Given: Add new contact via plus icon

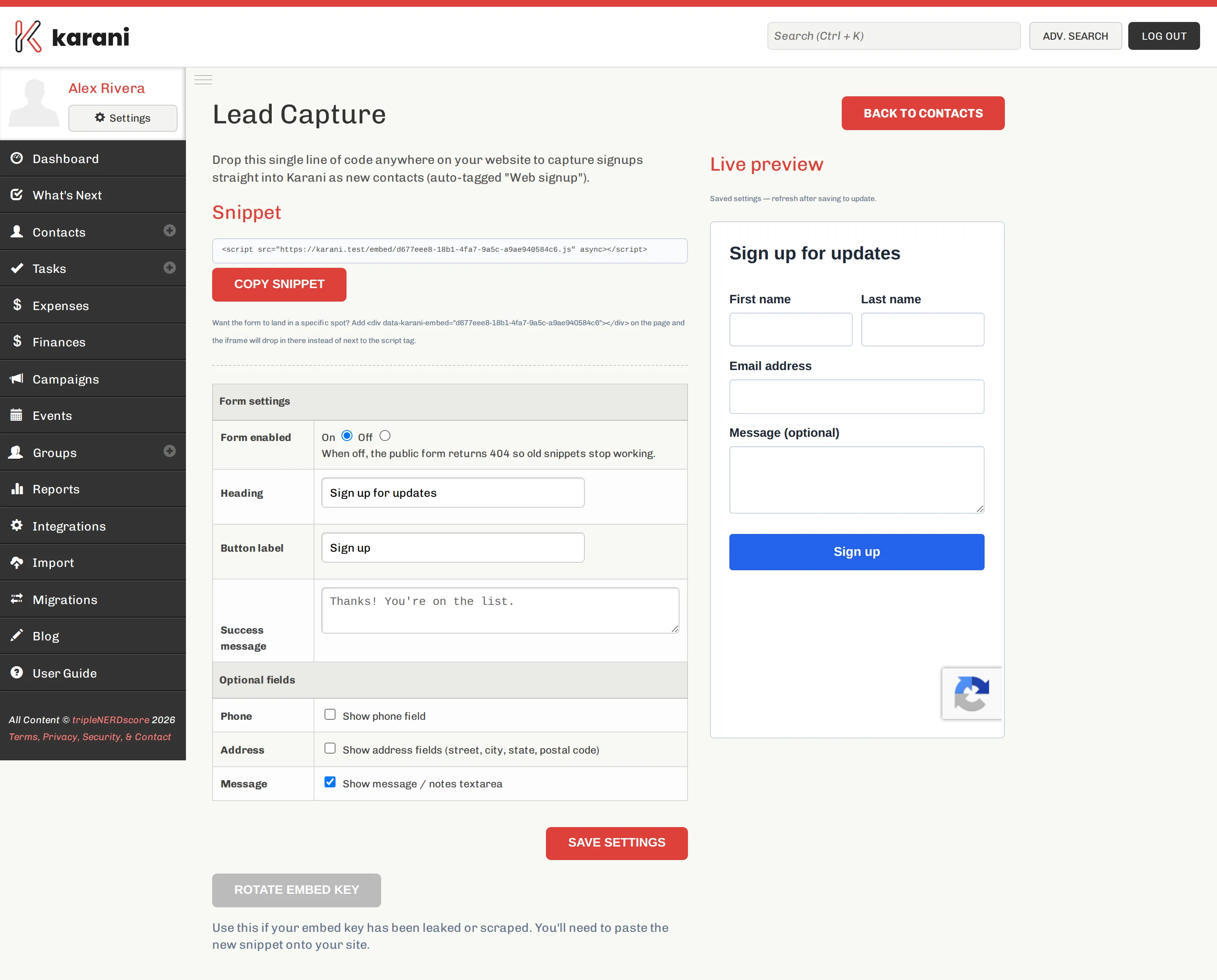Looking at the screenshot, I should tap(169, 230).
